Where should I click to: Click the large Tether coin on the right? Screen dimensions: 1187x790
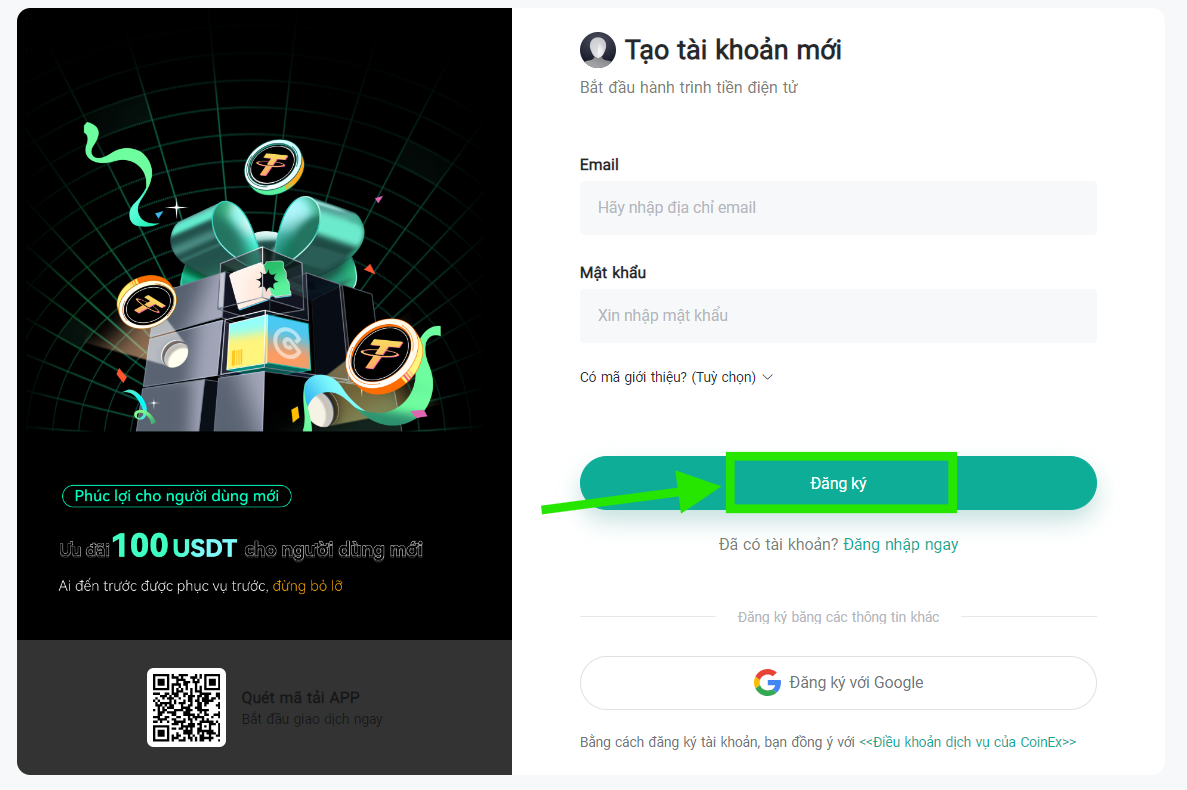385,355
